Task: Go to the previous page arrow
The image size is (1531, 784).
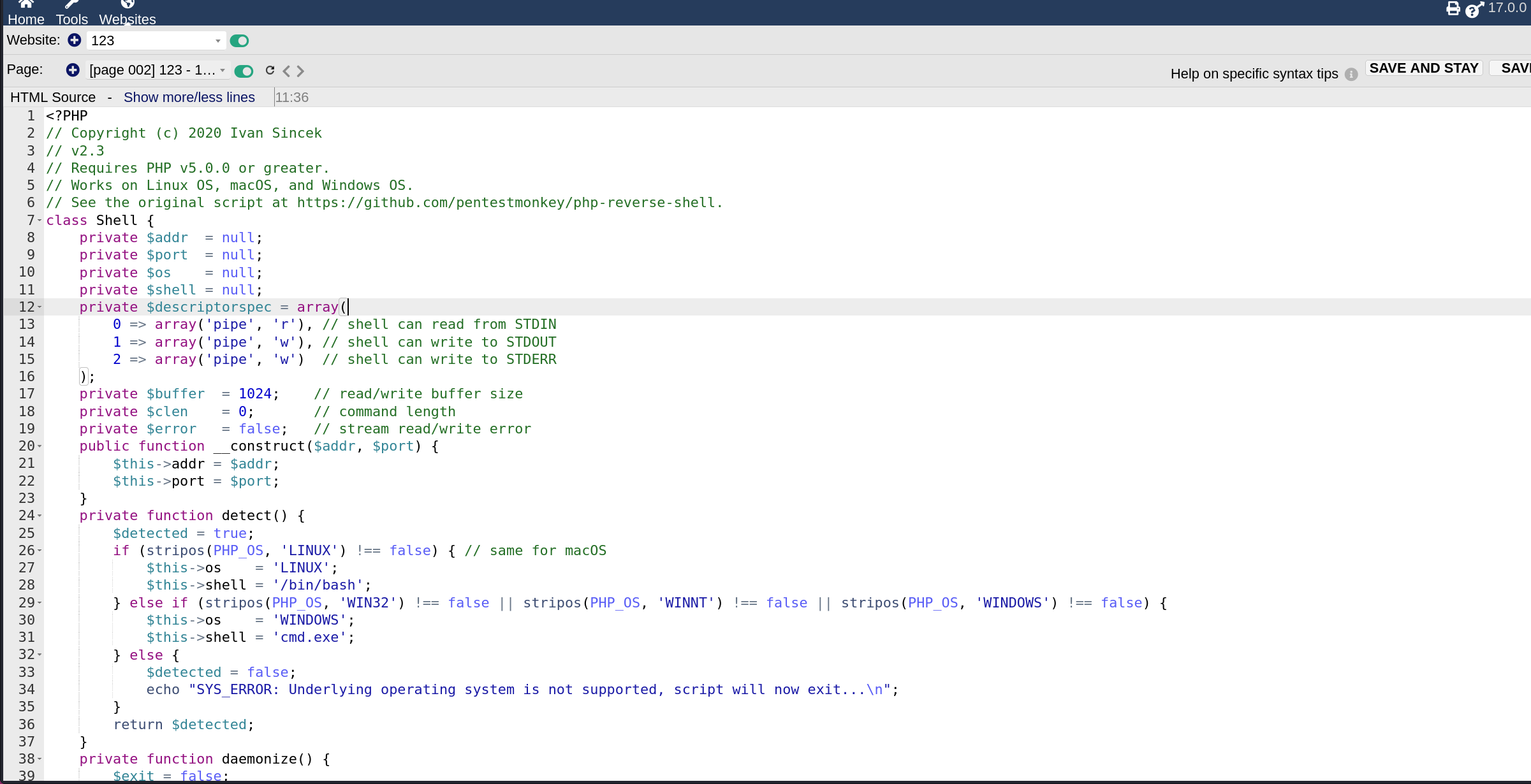Action: 286,71
